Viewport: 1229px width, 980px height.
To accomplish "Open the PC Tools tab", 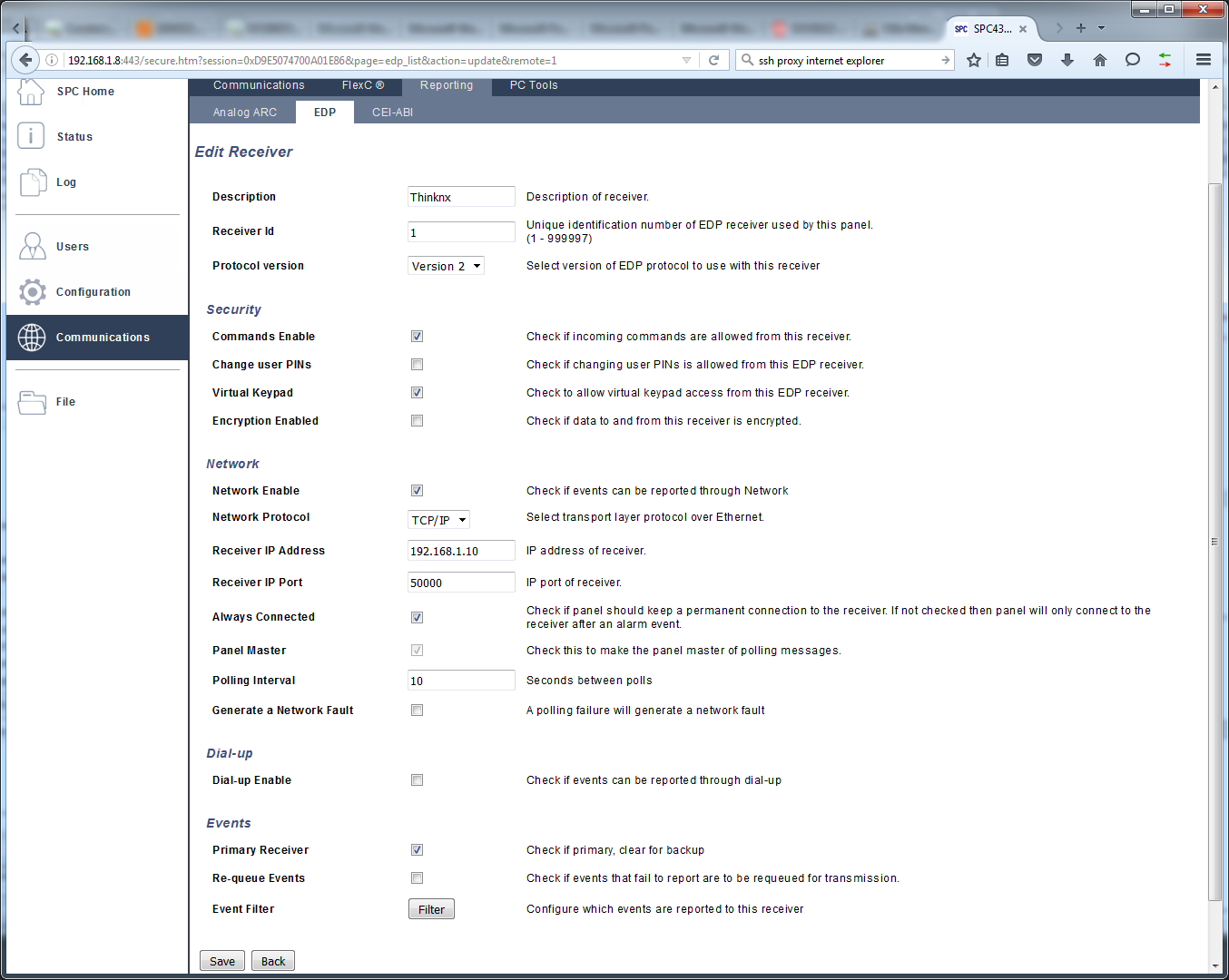I will click(534, 85).
